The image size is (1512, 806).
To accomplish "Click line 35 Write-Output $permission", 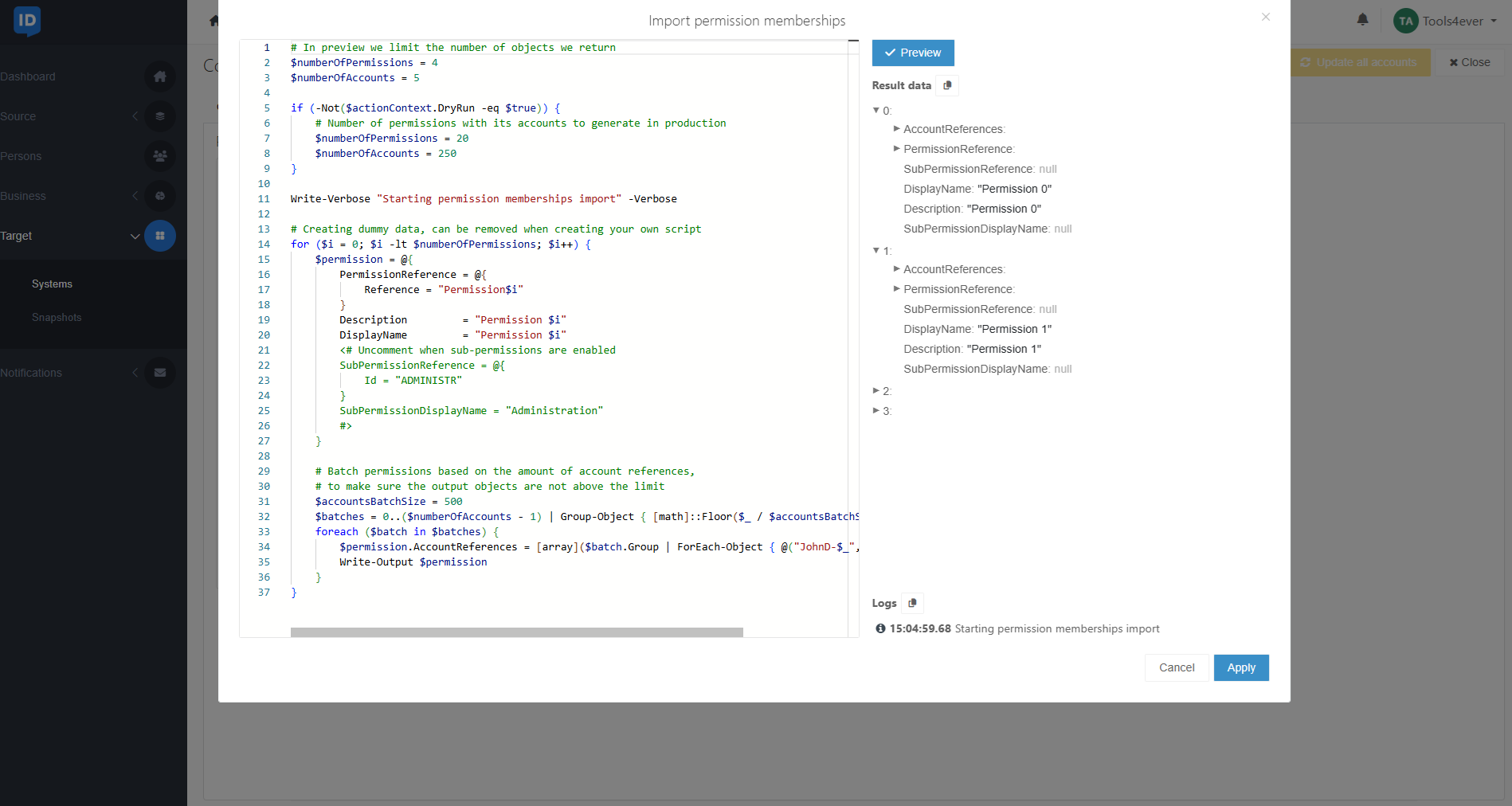I will (413, 562).
